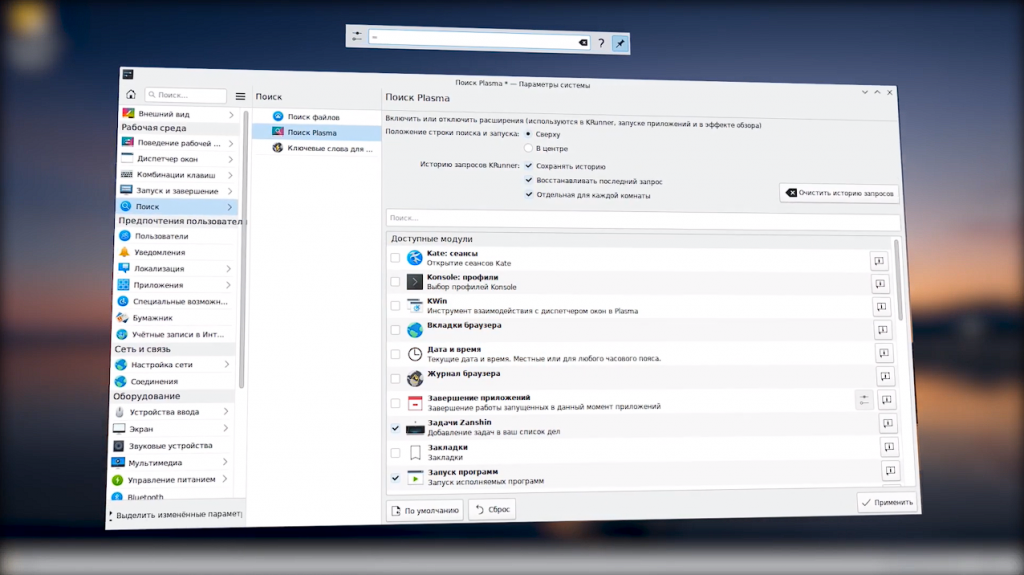The height and width of the screenshot is (575, 1024).
Task: Open Ключевые слова для веб subpage
Action: click(x=316, y=148)
